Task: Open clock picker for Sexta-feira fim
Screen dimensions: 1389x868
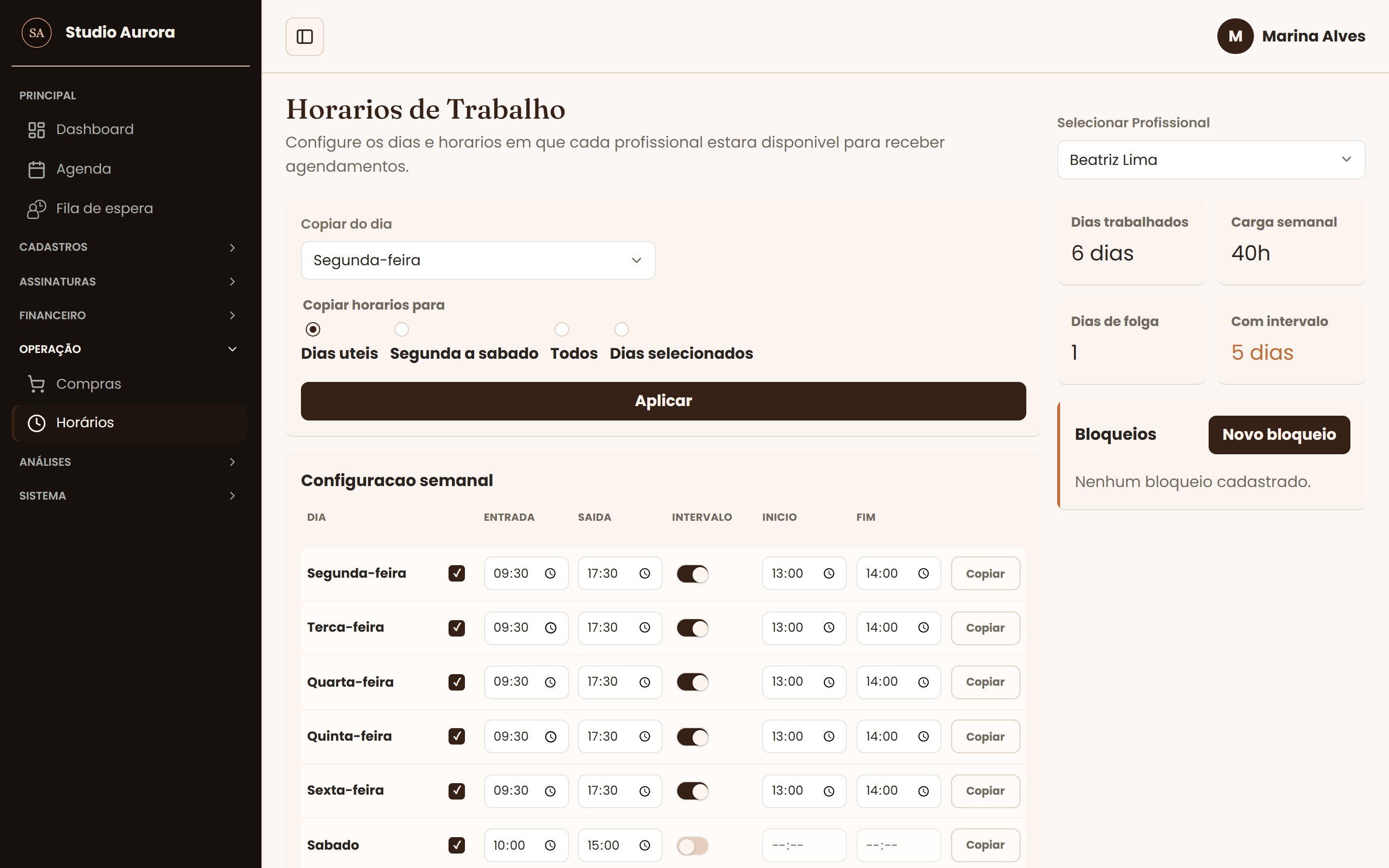Action: 923,791
